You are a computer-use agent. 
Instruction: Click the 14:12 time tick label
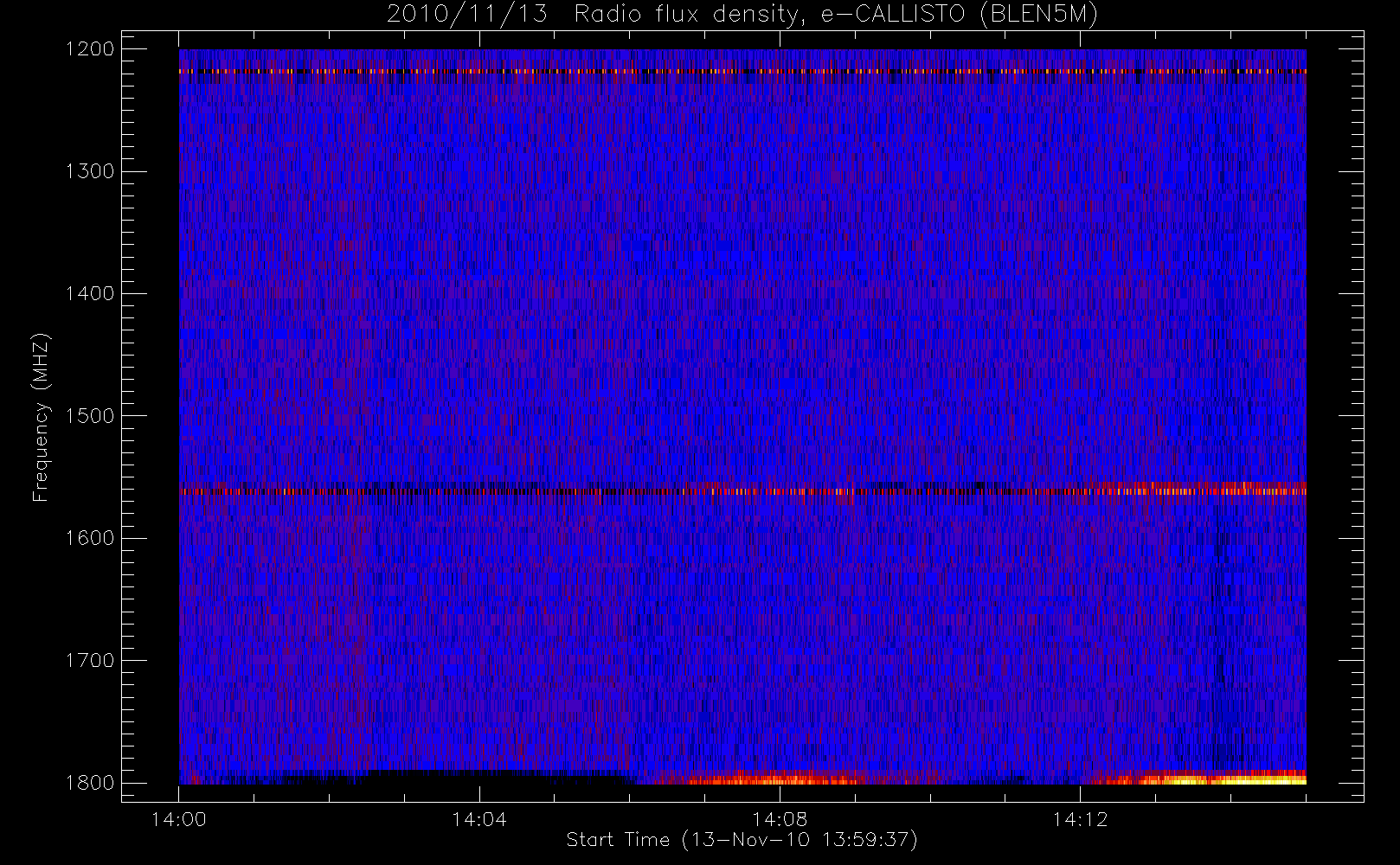click(1080, 819)
